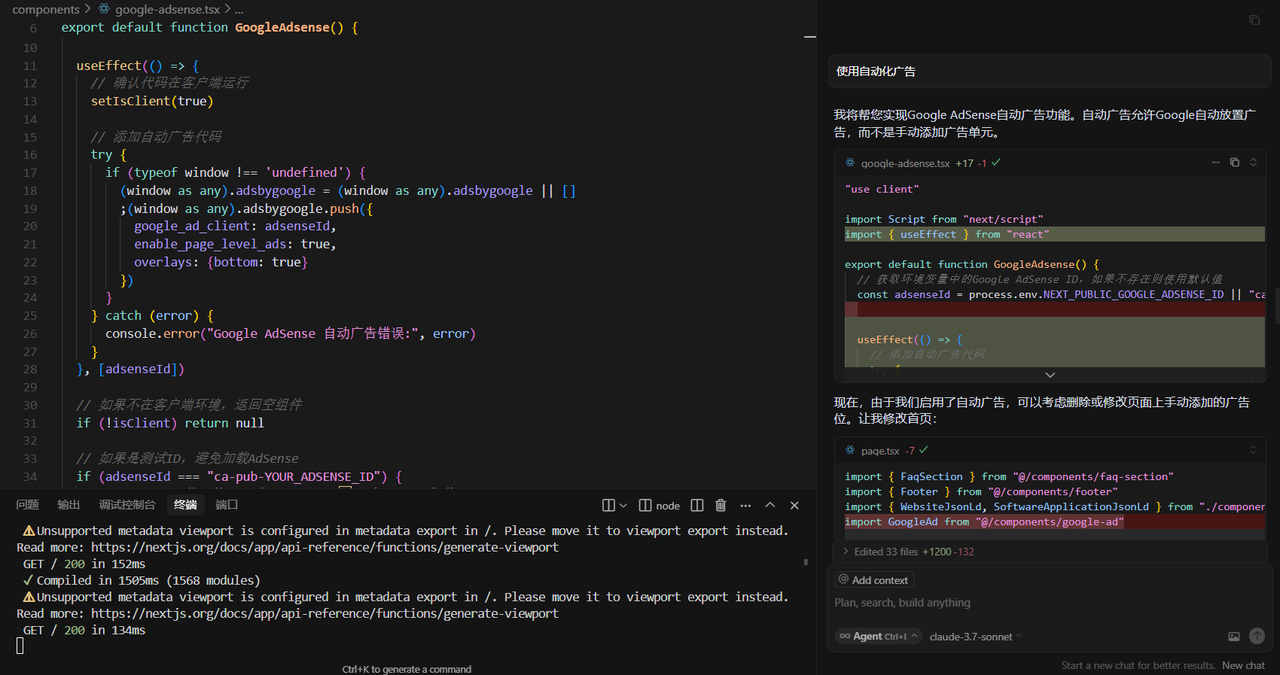Attach an image via the image icon
The height and width of the screenshot is (675, 1280).
pyautogui.click(x=1234, y=636)
